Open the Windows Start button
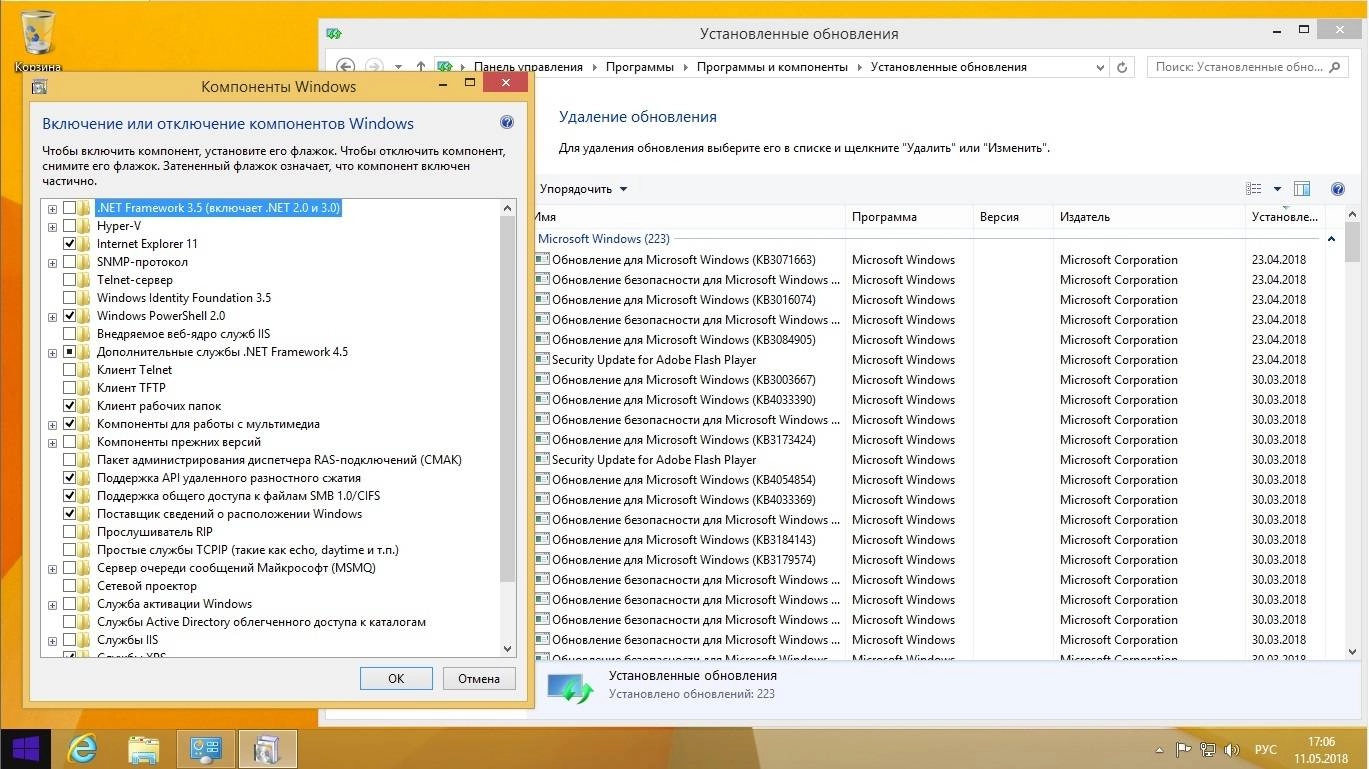This screenshot has width=1369, height=769. [x=25, y=748]
